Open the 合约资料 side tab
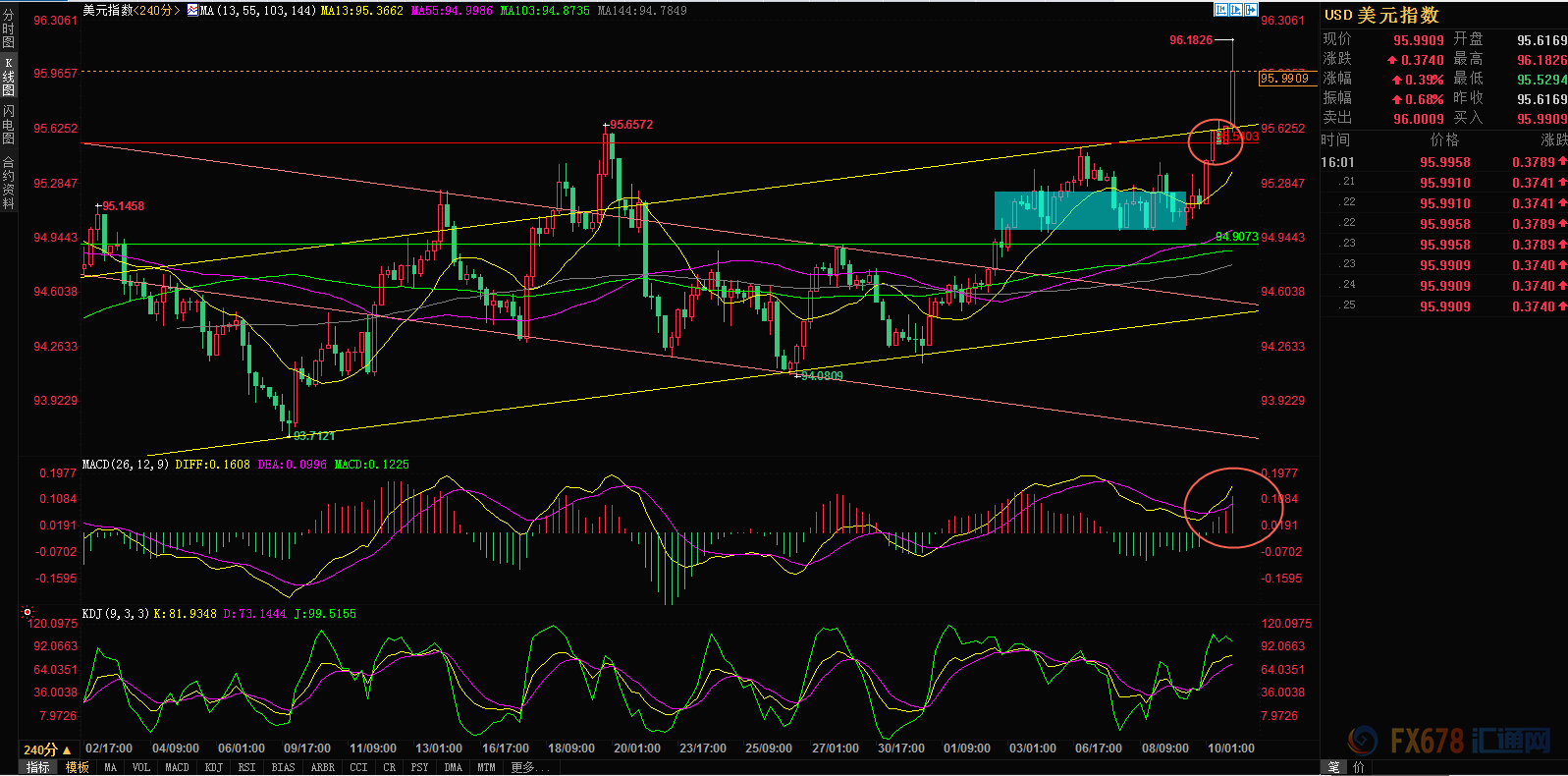 [9, 183]
